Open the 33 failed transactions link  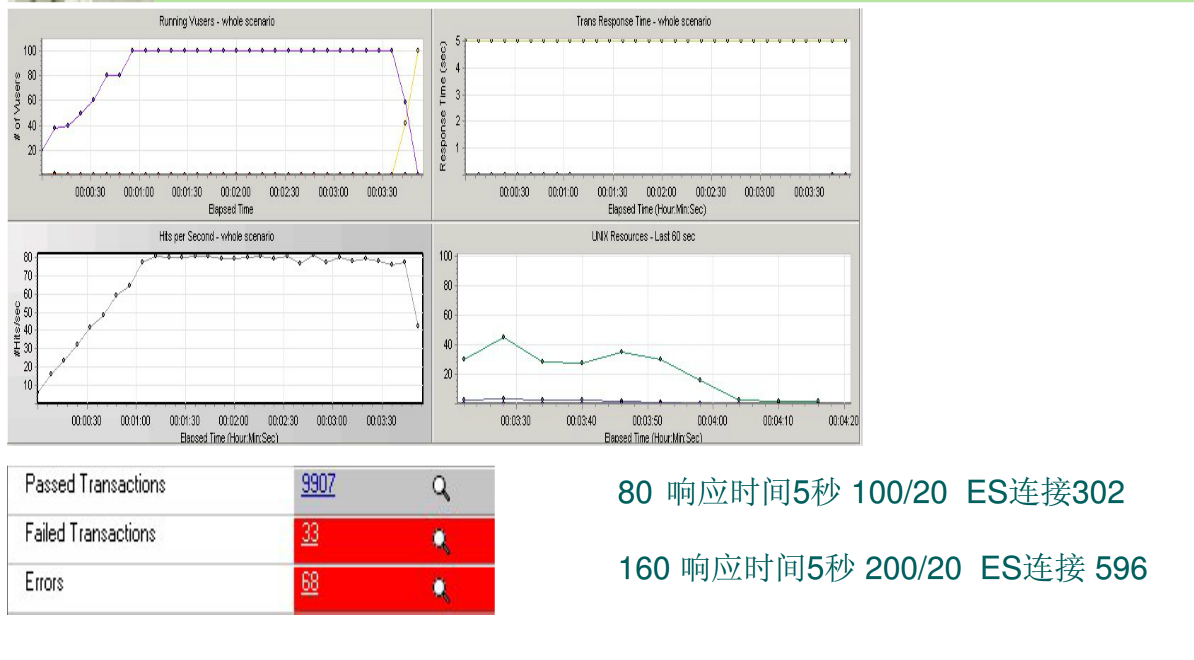tap(310, 534)
